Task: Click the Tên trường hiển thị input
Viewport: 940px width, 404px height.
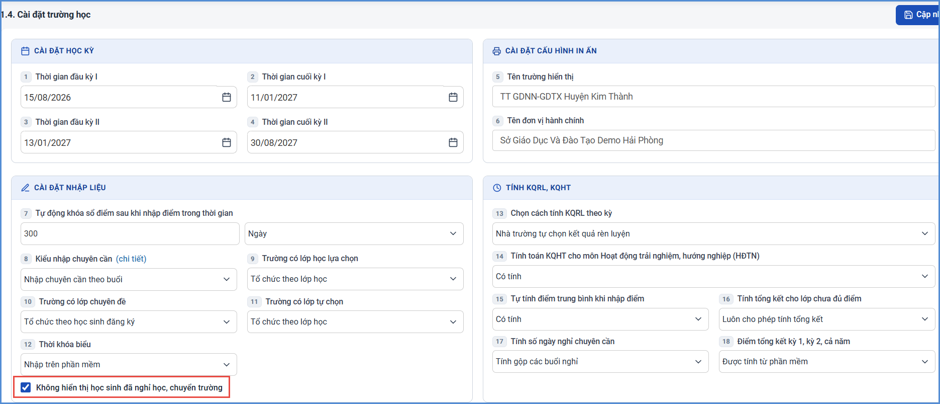Action: coord(713,96)
